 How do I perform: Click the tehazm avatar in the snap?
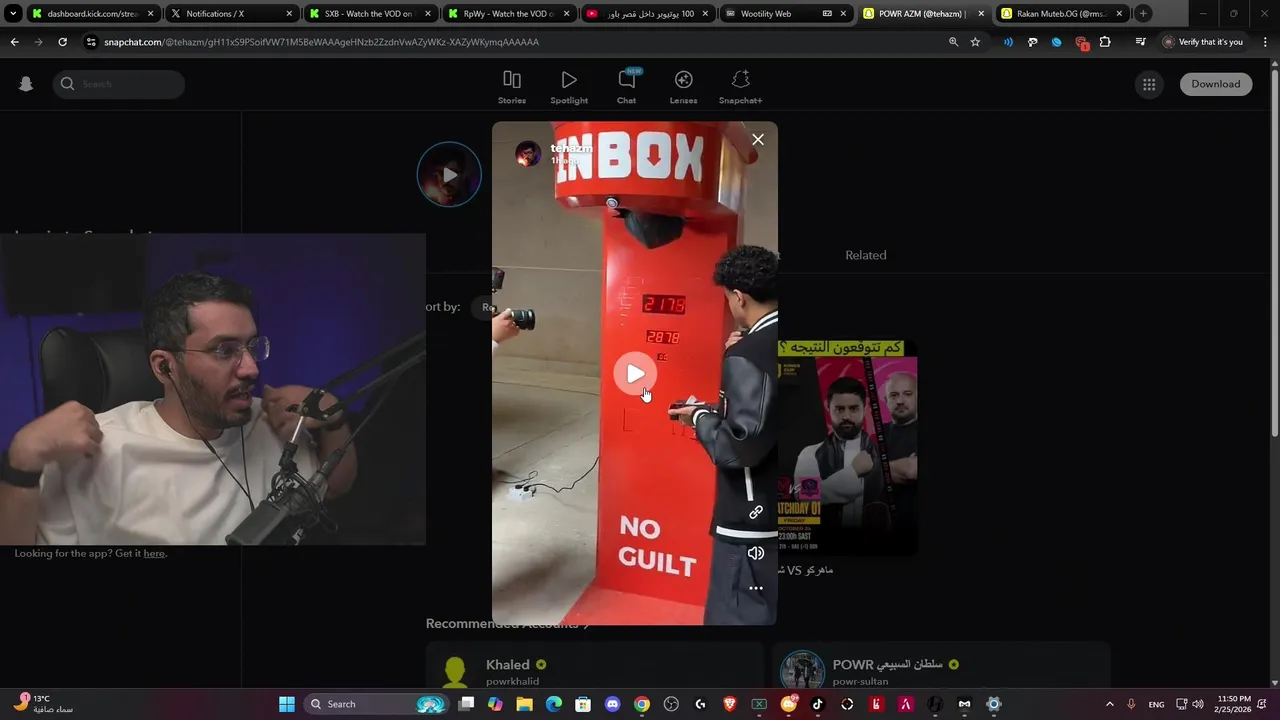click(528, 153)
